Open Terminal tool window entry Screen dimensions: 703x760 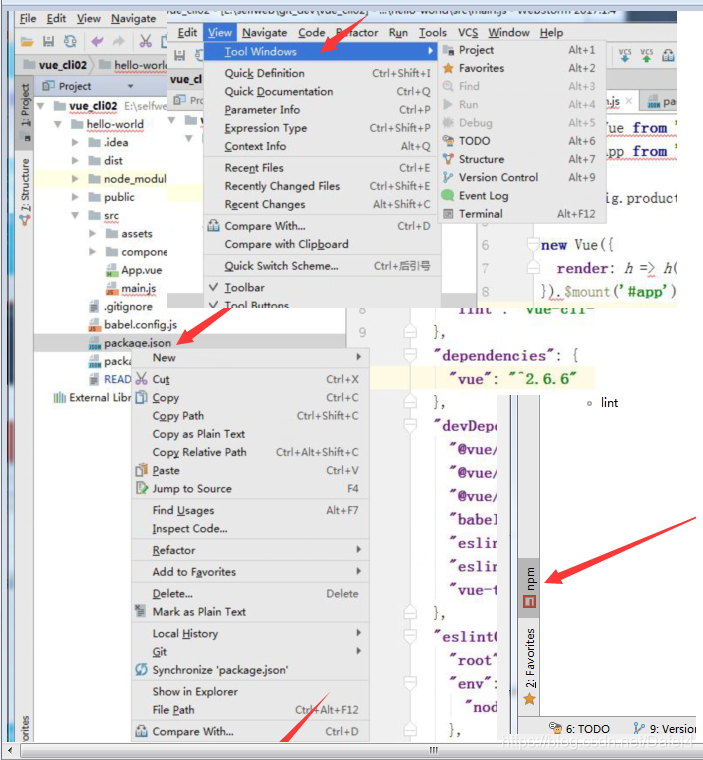click(522, 214)
